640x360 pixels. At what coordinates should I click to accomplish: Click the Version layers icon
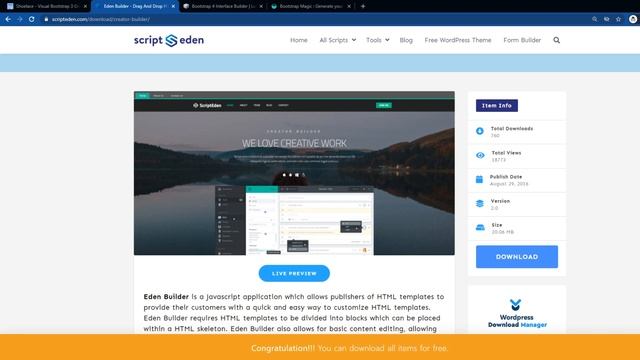point(480,203)
